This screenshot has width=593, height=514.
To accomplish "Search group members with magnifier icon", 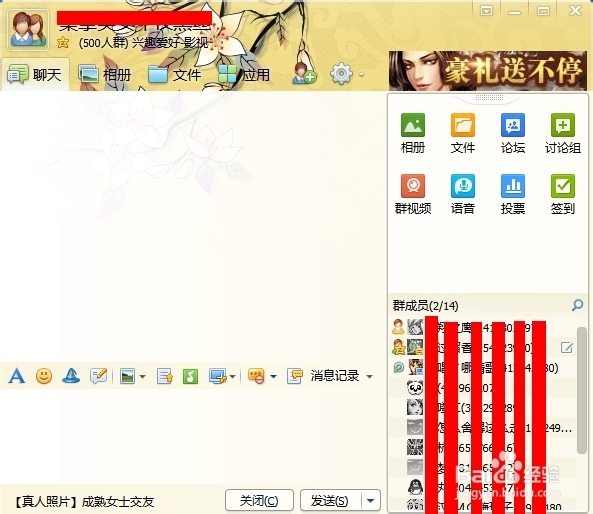I will pos(577,305).
